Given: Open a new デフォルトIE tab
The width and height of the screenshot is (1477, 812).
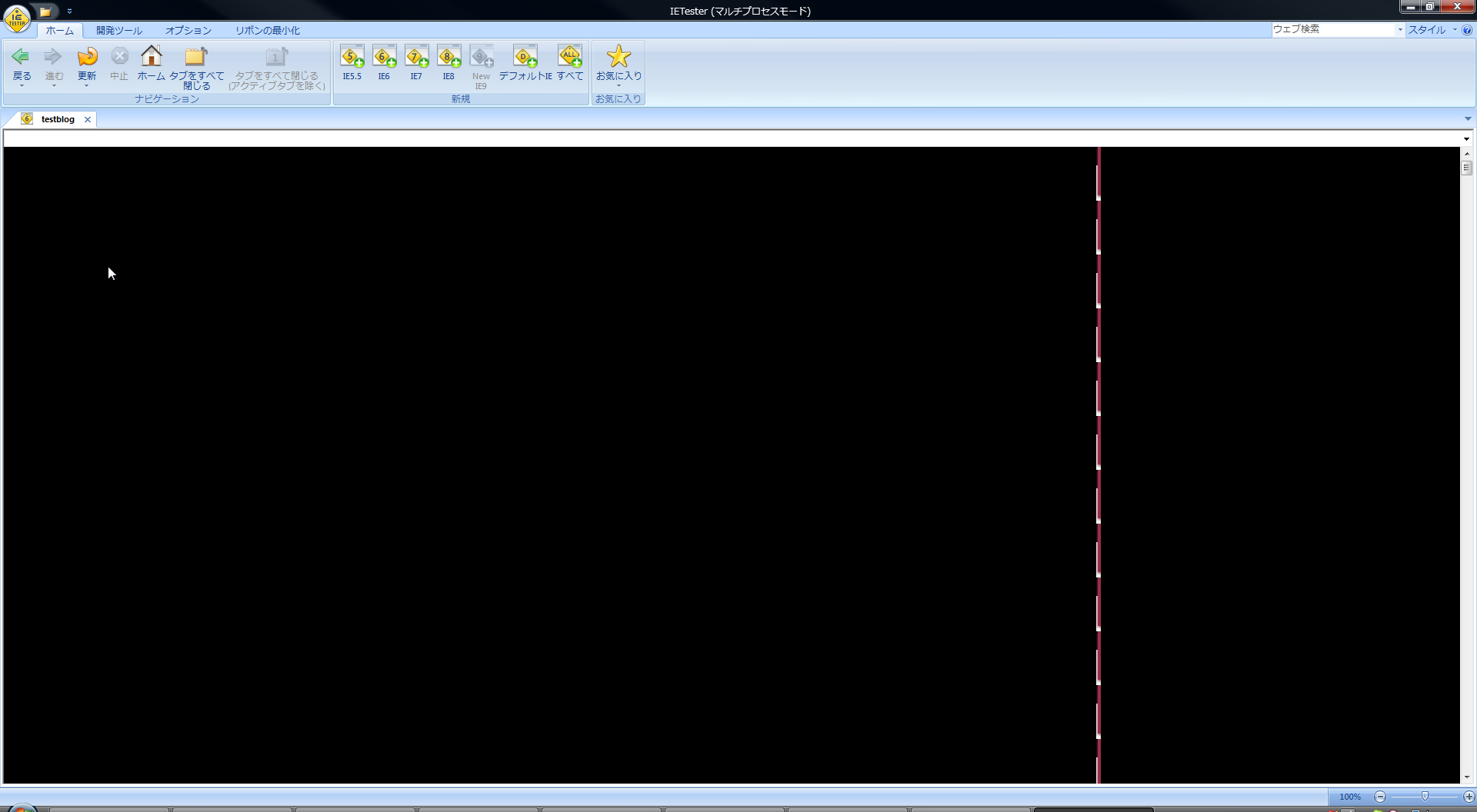Looking at the screenshot, I should click(525, 63).
